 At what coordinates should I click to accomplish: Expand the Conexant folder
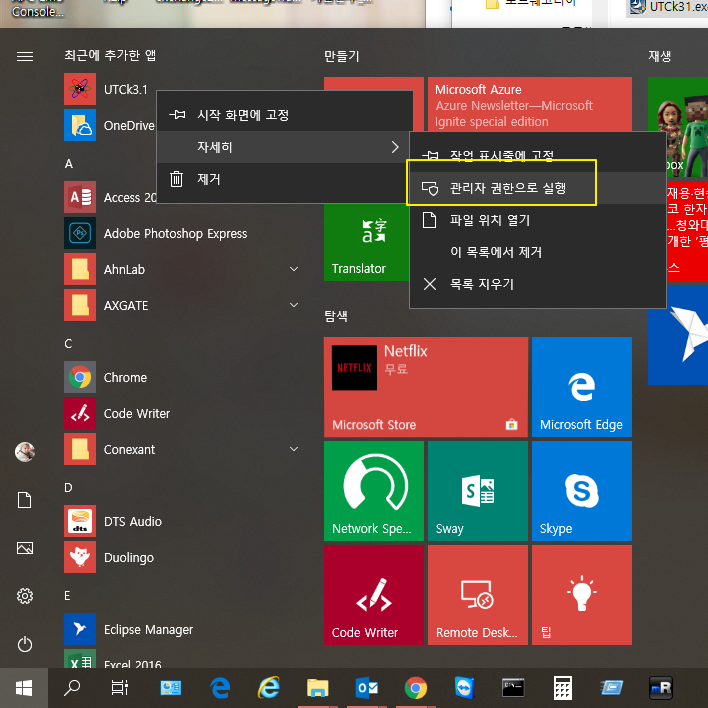pos(294,449)
